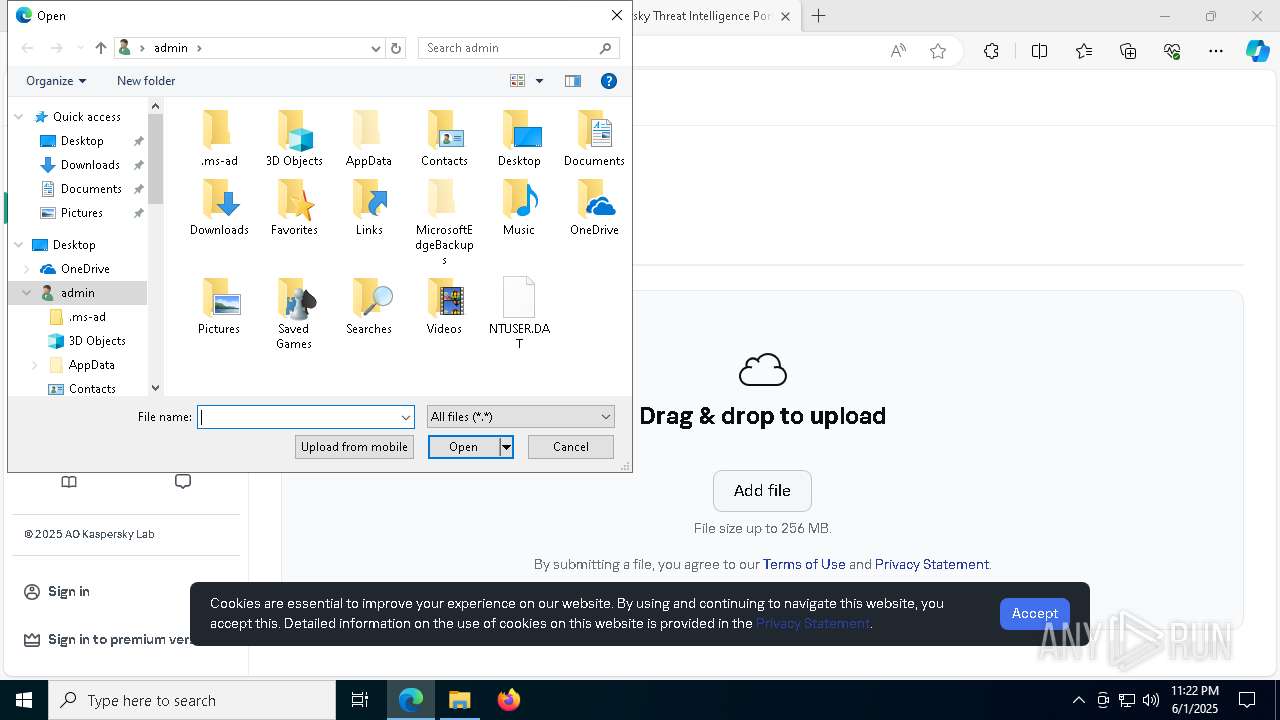Click the Windows taskbar search box
This screenshot has height=720, width=1280.
[x=192, y=700]
